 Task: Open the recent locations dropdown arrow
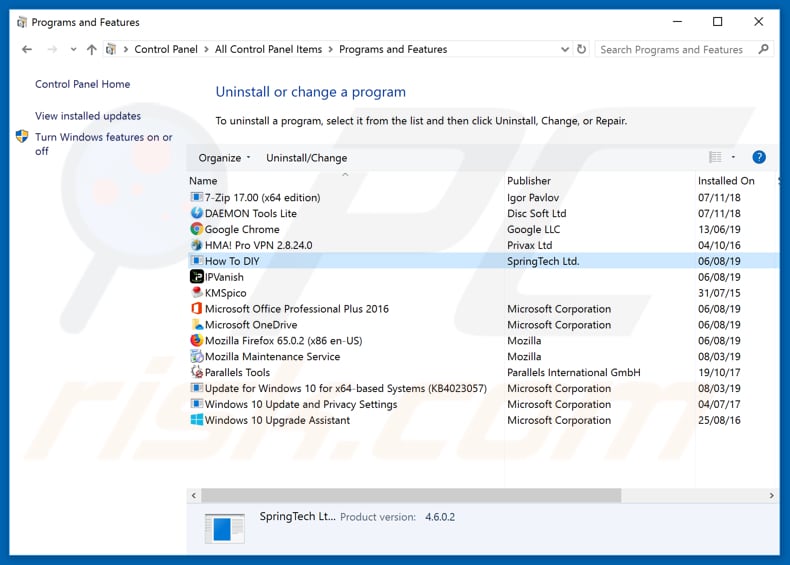[74, 49]
